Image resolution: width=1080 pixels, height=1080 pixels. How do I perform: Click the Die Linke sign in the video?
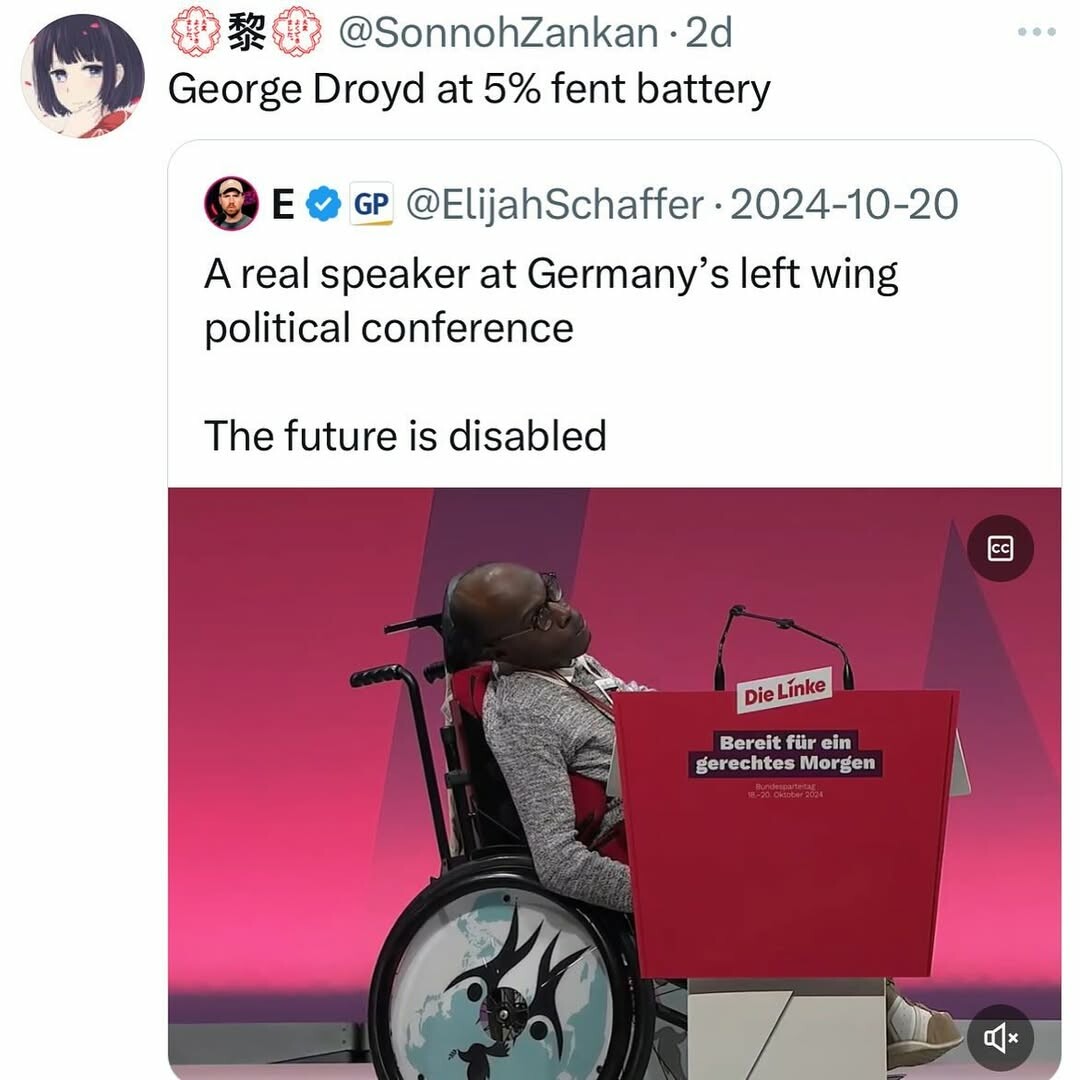tap(785, 691)
